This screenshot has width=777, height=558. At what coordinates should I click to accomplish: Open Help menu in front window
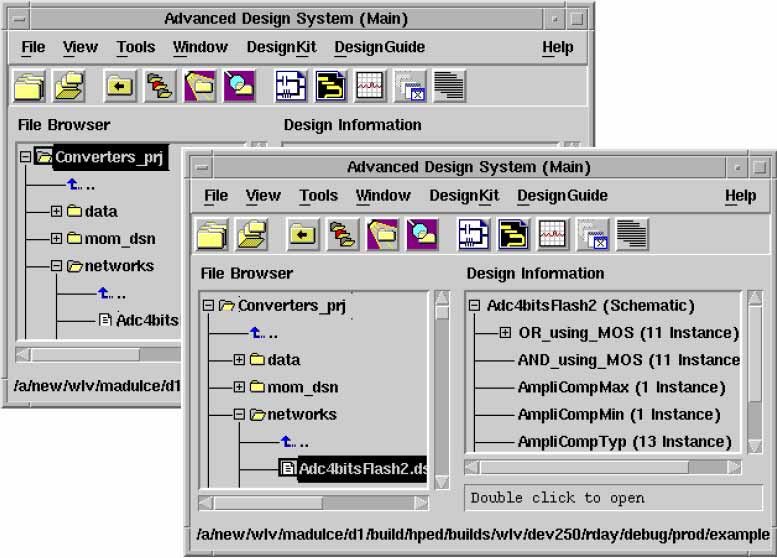(x=740, y=195)
